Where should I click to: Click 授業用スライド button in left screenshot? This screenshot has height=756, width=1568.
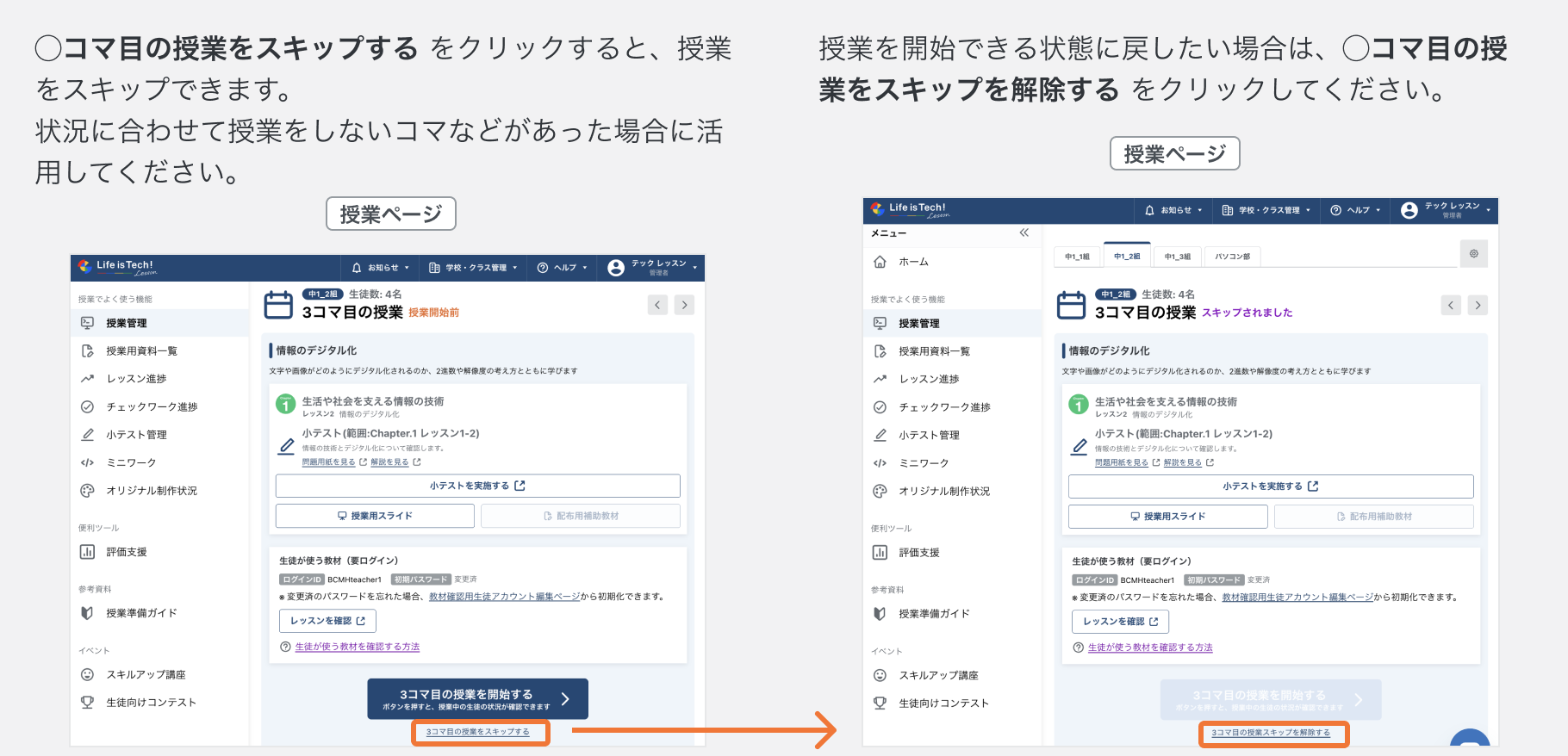coord(375,516)
